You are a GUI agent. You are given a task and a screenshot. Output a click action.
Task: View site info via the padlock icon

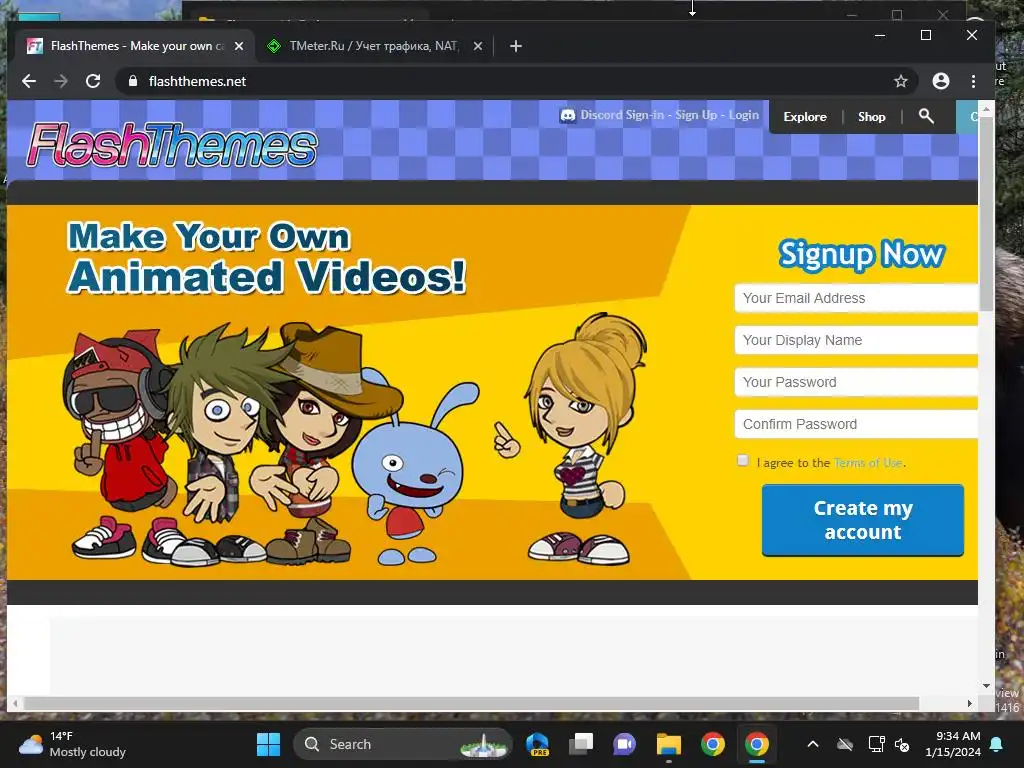pos(133,81)
